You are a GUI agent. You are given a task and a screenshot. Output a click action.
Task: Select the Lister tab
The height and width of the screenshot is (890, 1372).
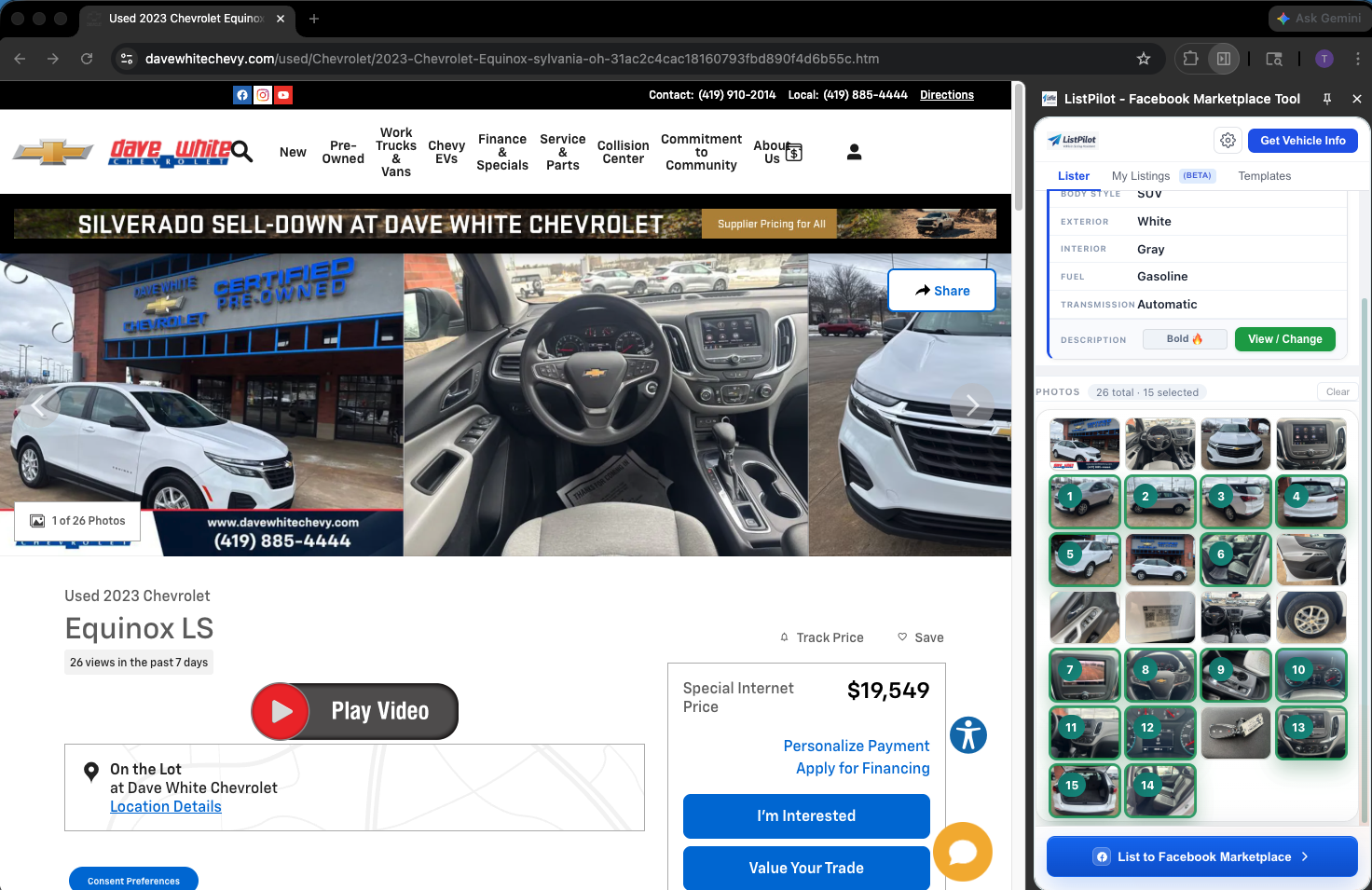tap(1074, 176)
